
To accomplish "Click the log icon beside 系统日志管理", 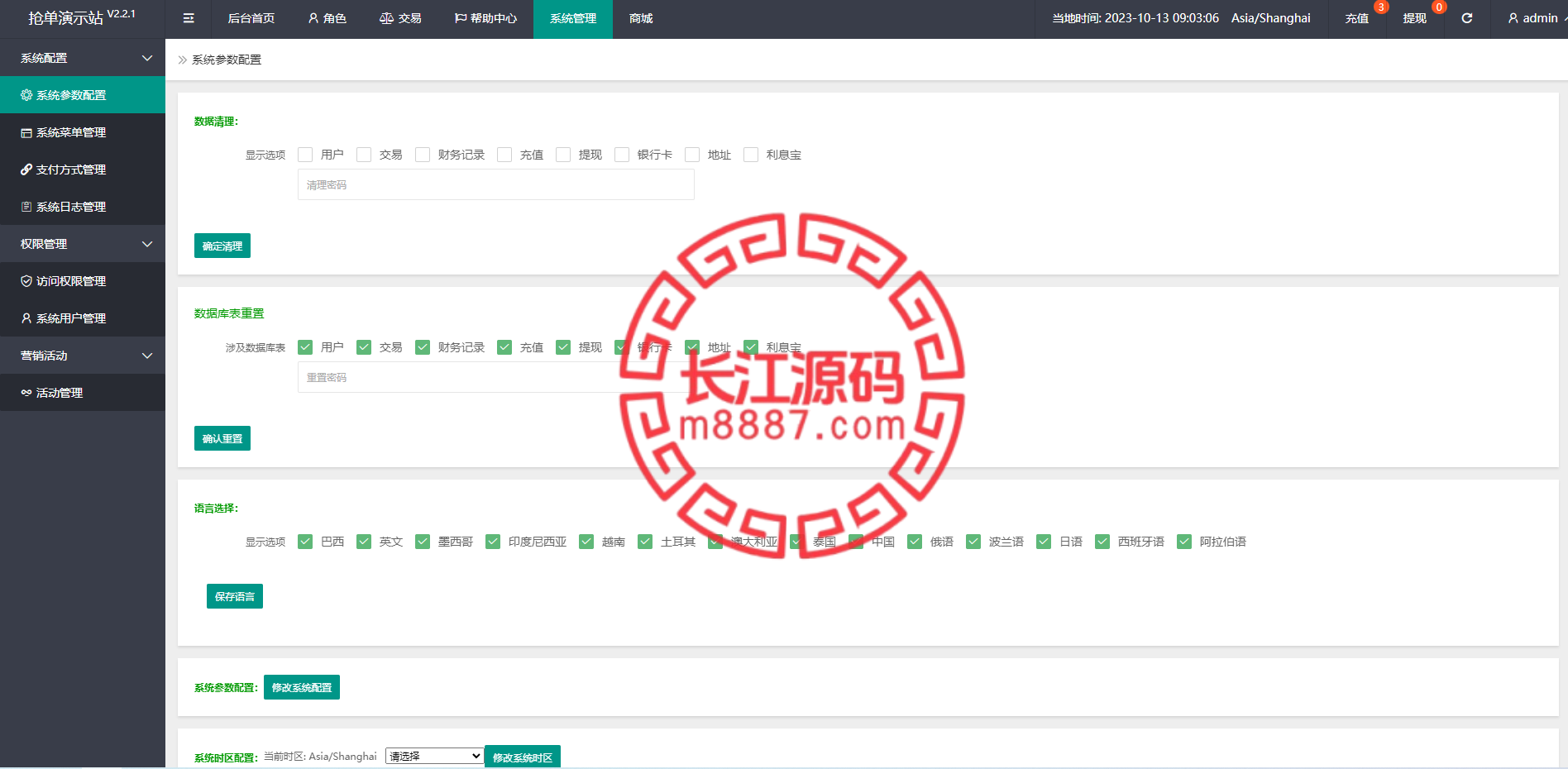I will coord(26,207).
